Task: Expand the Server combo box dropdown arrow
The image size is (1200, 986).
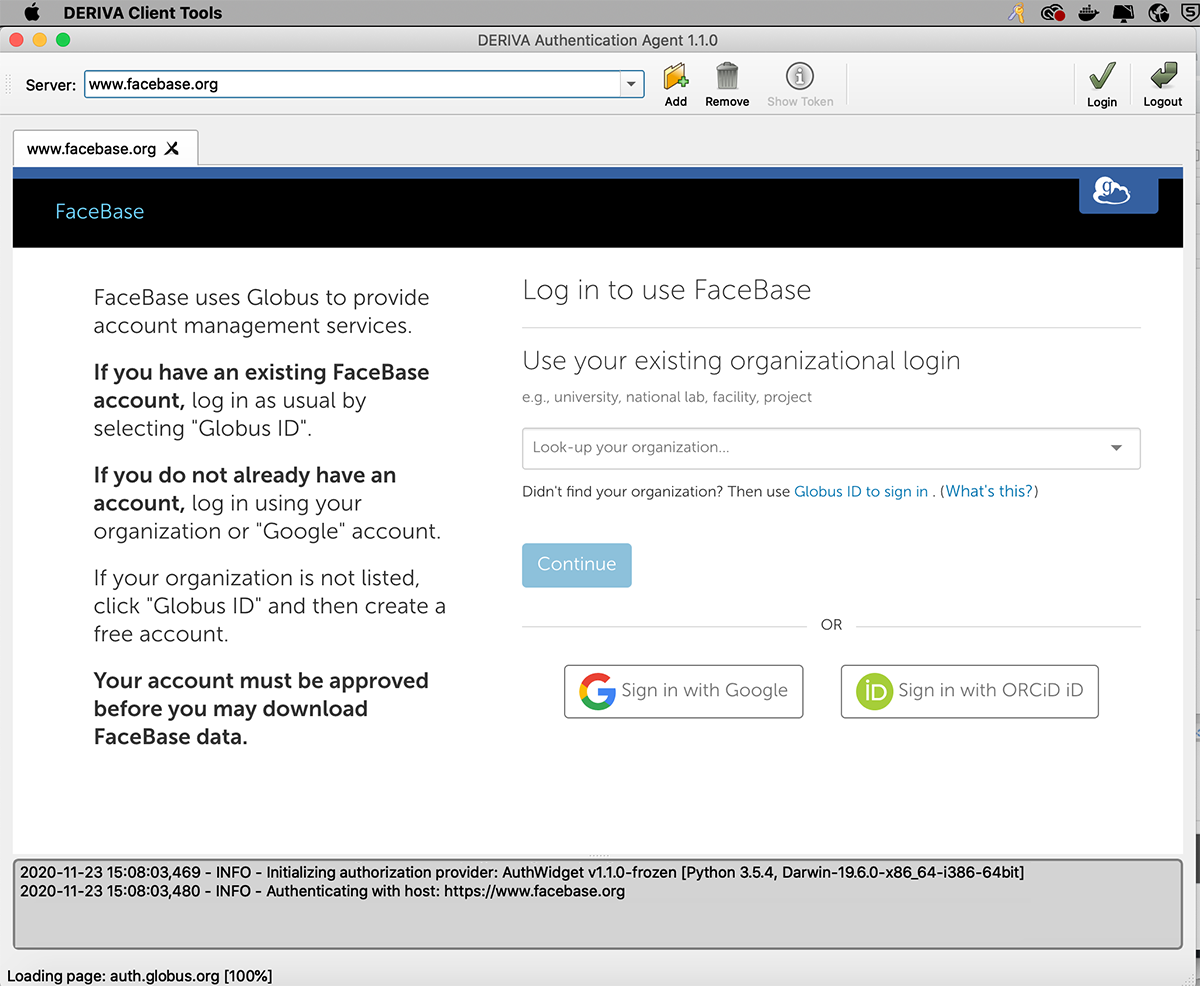Action: coord(631,85)
